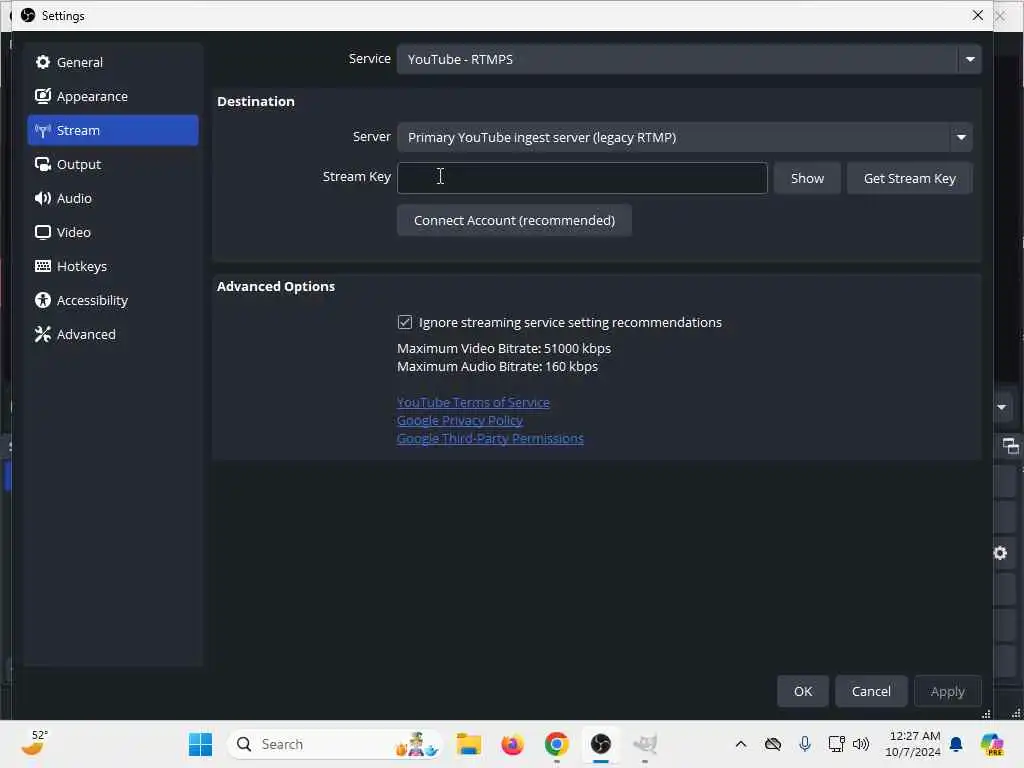Click the gear icon in OBS main window
This screenshot has width=1024, height=768.
[x=1000, y=553]
